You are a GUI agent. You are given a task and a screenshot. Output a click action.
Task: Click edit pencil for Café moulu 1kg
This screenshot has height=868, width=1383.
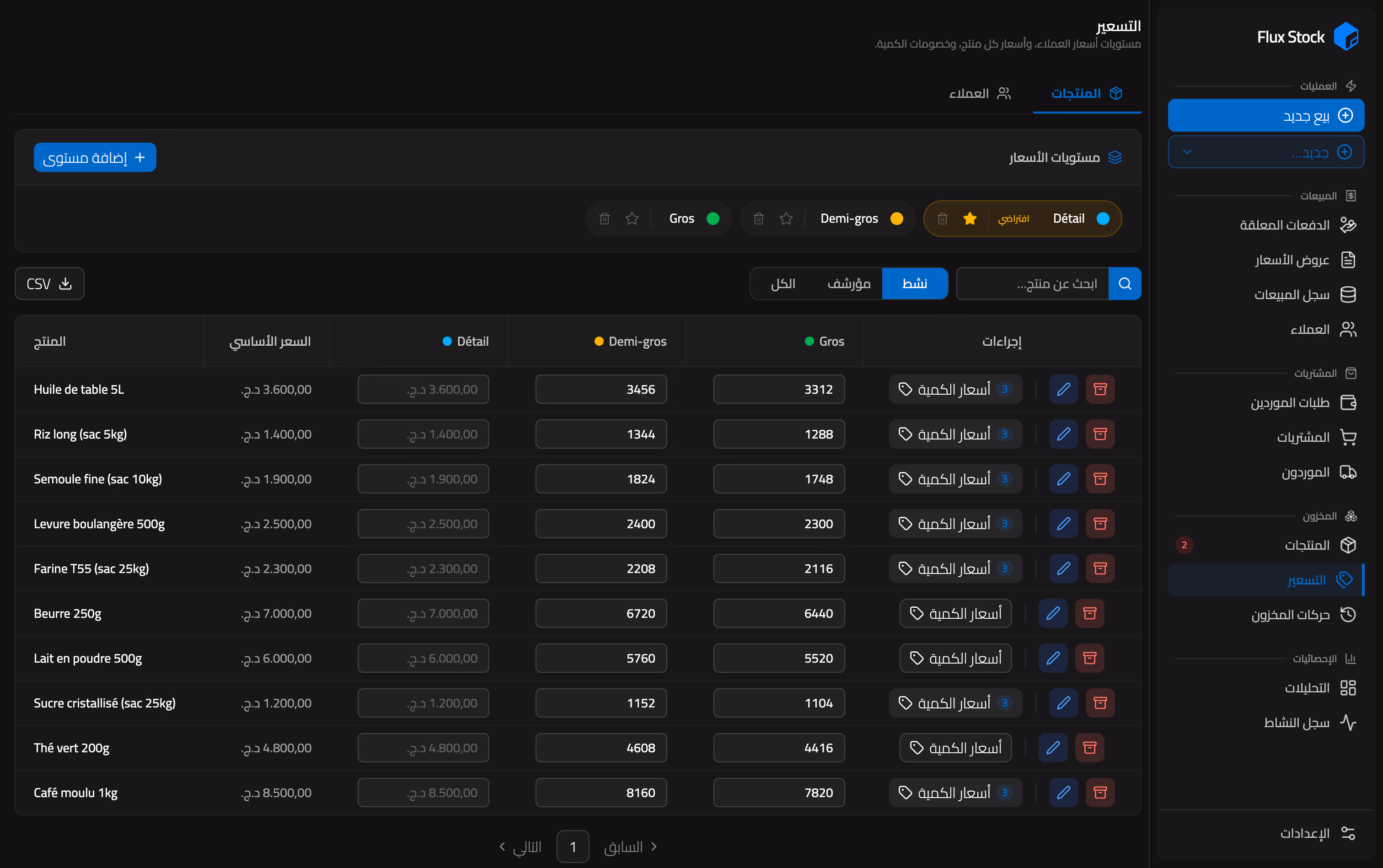[x=1063, y=792]
